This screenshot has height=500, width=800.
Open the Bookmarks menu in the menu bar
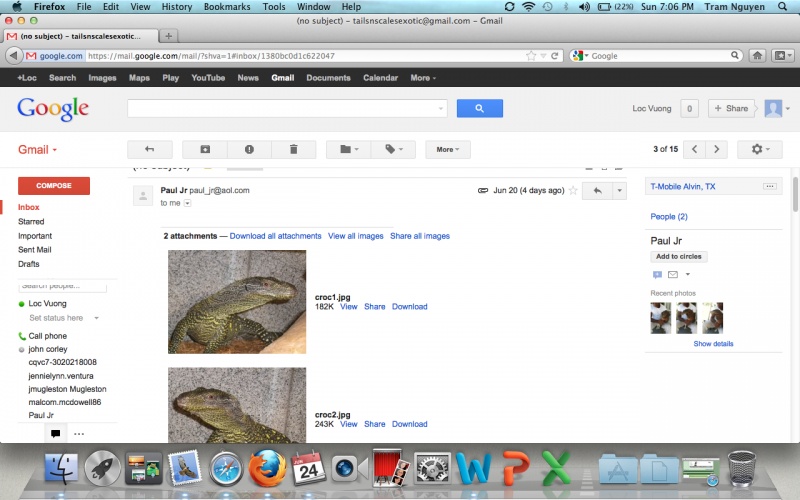(227, 7)
